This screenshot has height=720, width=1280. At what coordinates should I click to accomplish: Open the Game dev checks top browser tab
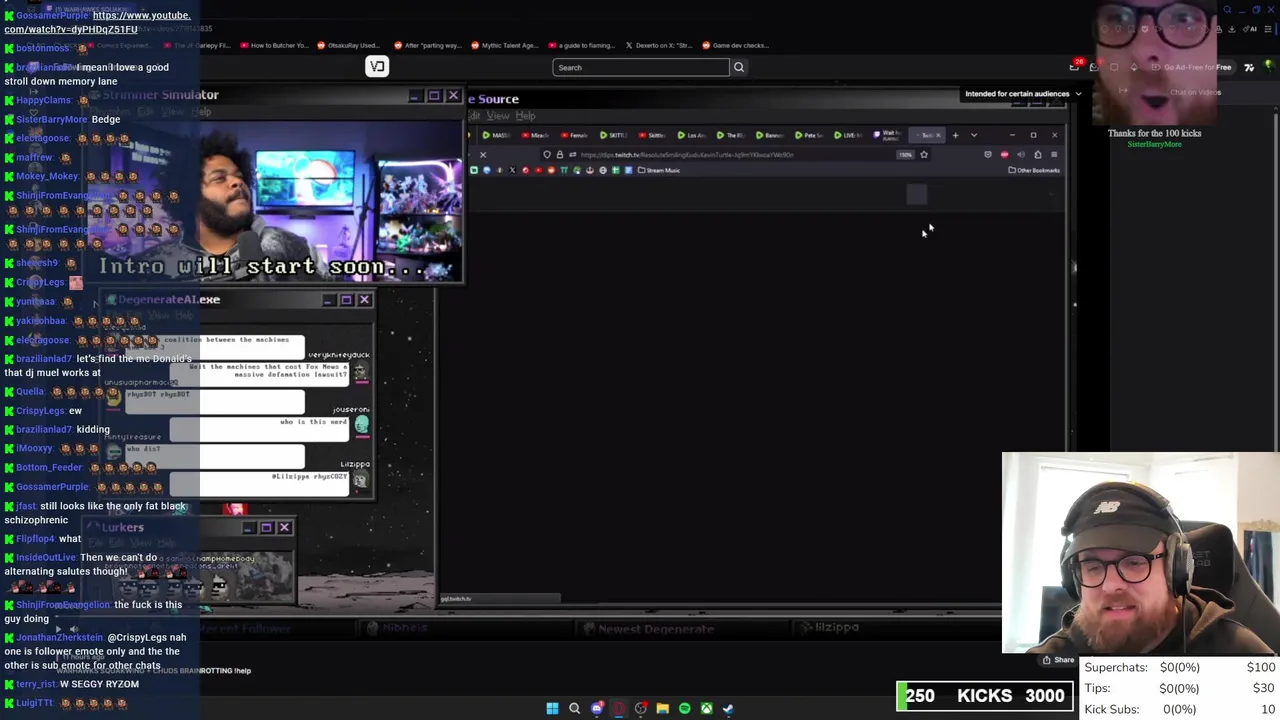(x=735, y=45)
